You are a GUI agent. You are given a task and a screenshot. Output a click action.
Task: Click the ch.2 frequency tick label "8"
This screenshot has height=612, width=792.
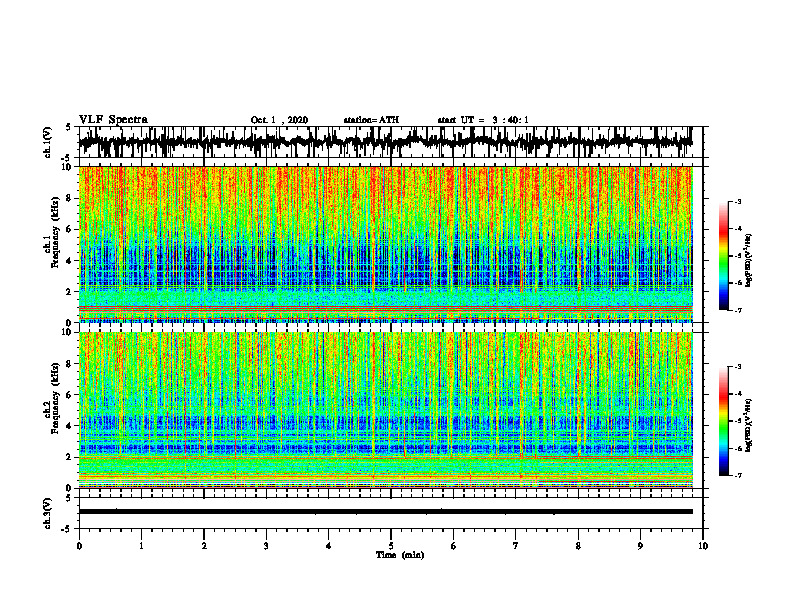[70, 364]
